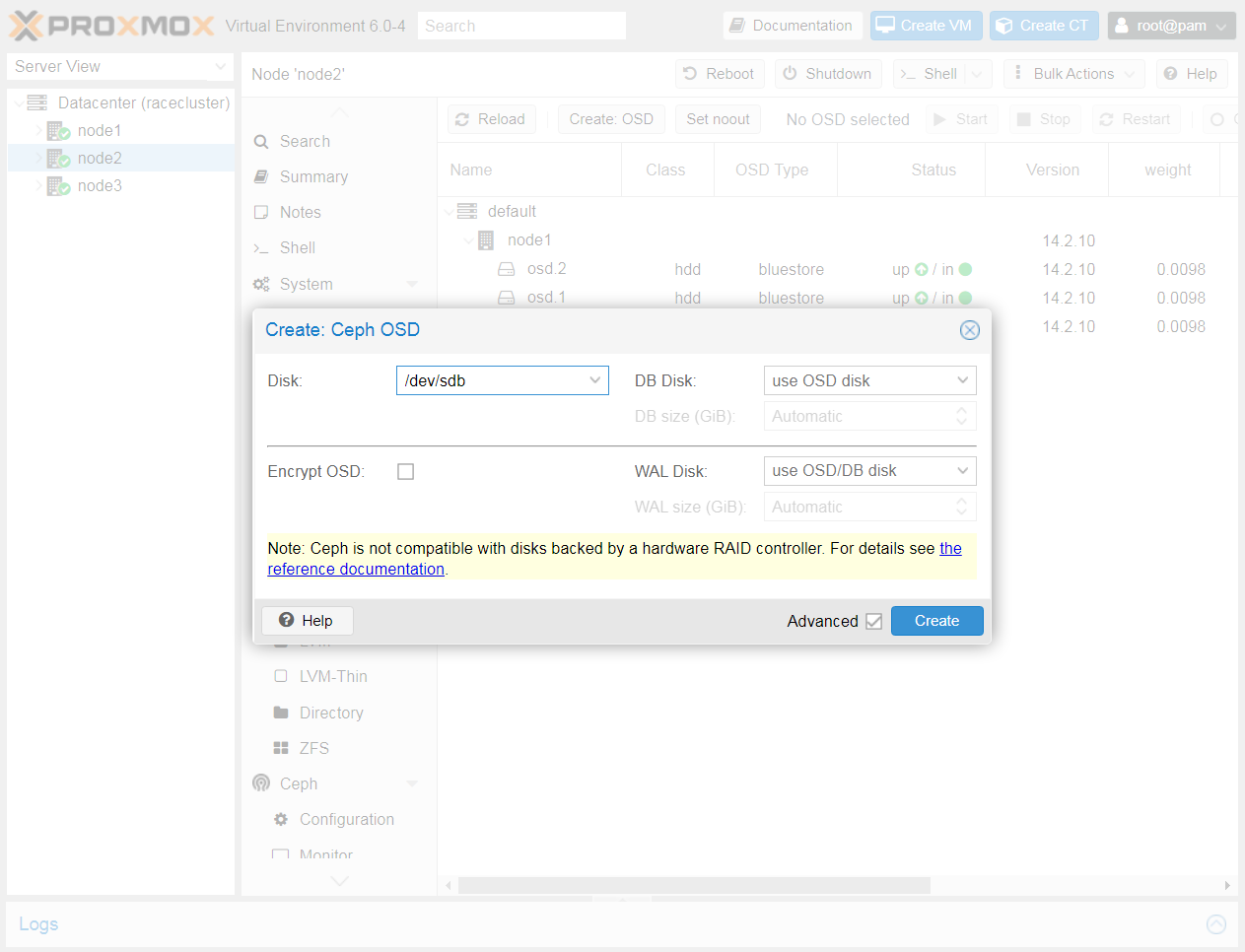Select the osd.2 row
Image resolution: width=1245 pixels, height=952 pixels.
(x=838, y=269)
